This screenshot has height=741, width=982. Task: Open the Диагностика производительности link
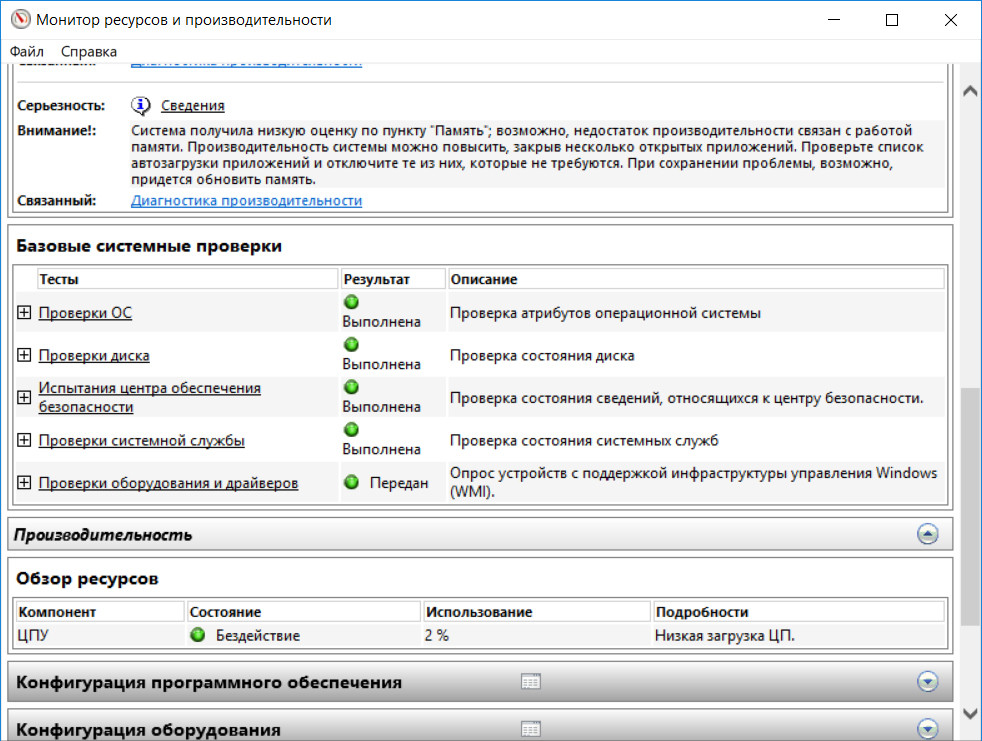(246, 200)
